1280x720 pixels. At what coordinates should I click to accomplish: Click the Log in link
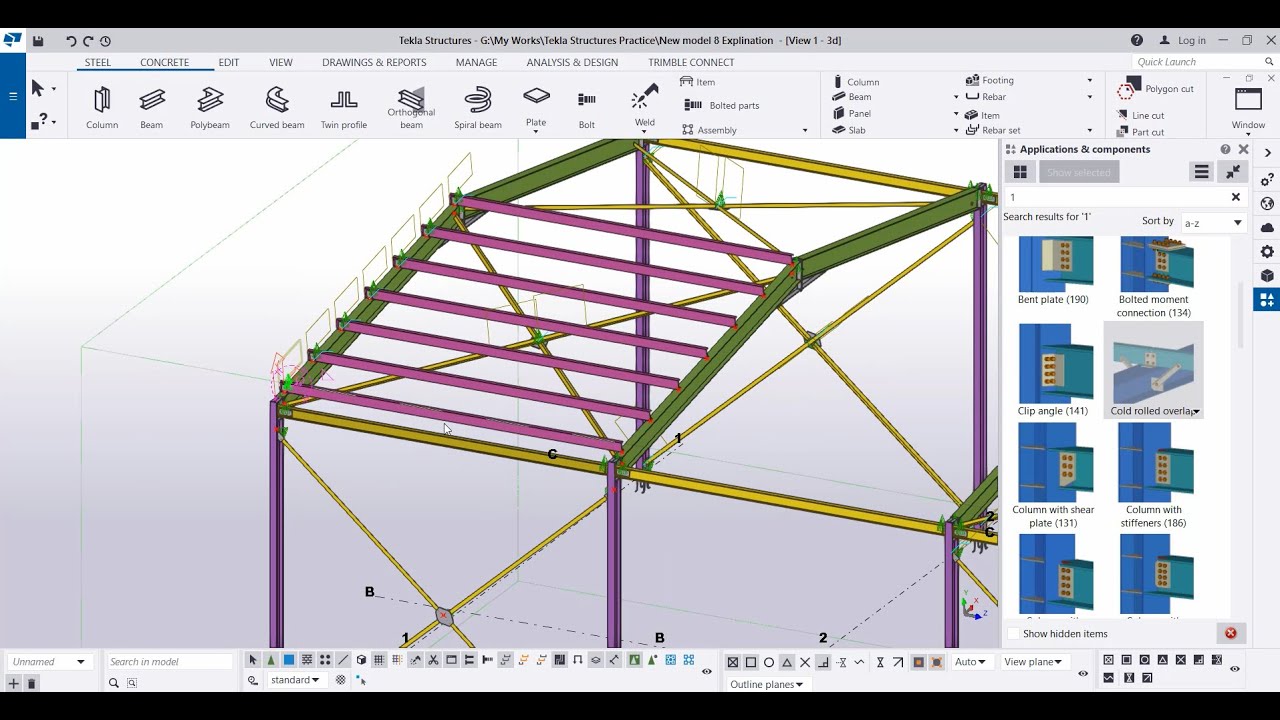(1182, 41)
